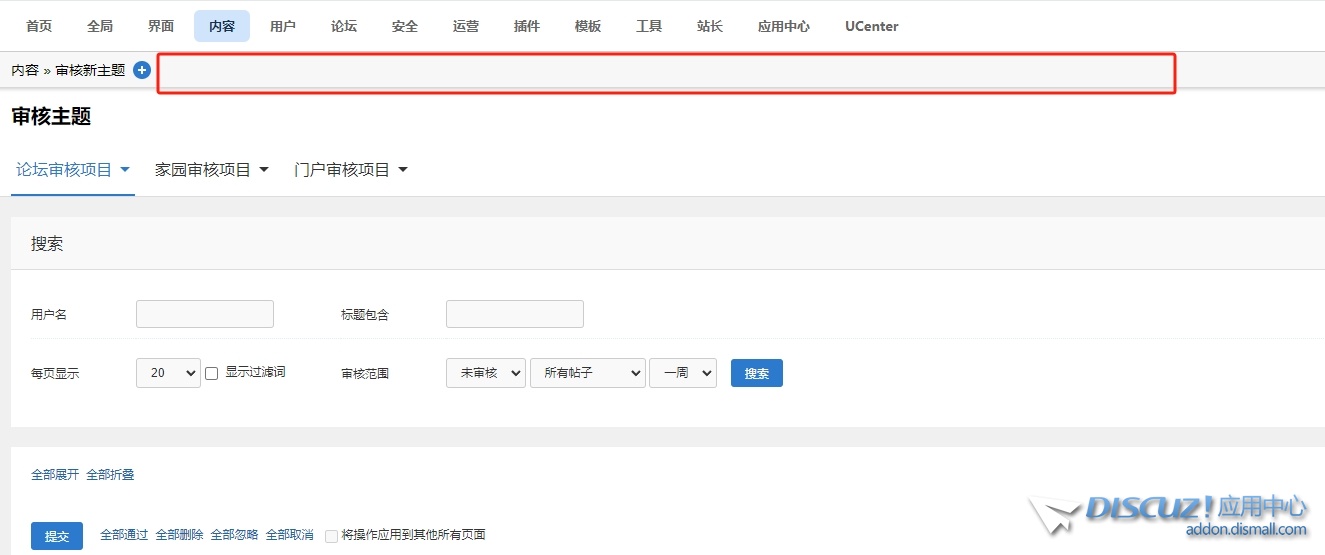Toggle the 将操作应用到其他所有页面 checkbox
Image resolution: width=1325 pixels, height=555 pixels.
(332, 536)
